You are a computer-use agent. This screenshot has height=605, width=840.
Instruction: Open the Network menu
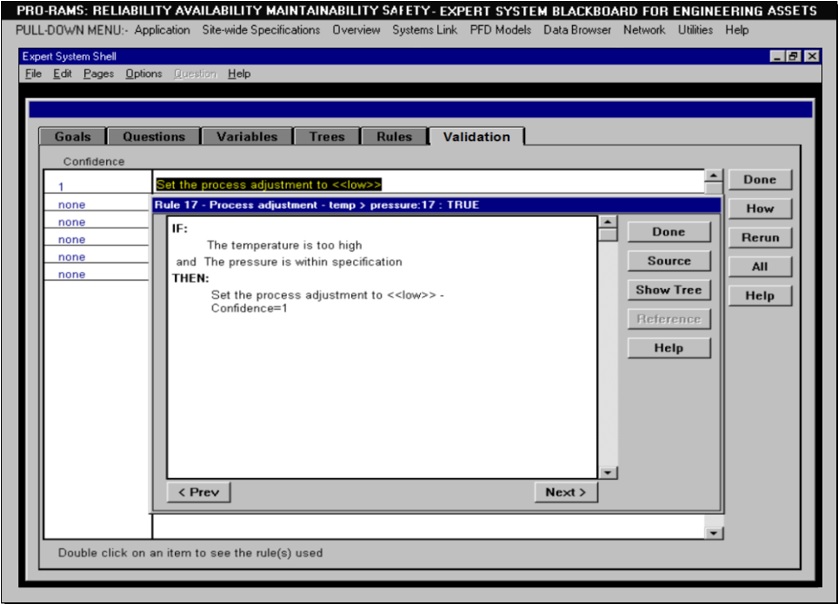pyautogui.click(x=644, y=30)
